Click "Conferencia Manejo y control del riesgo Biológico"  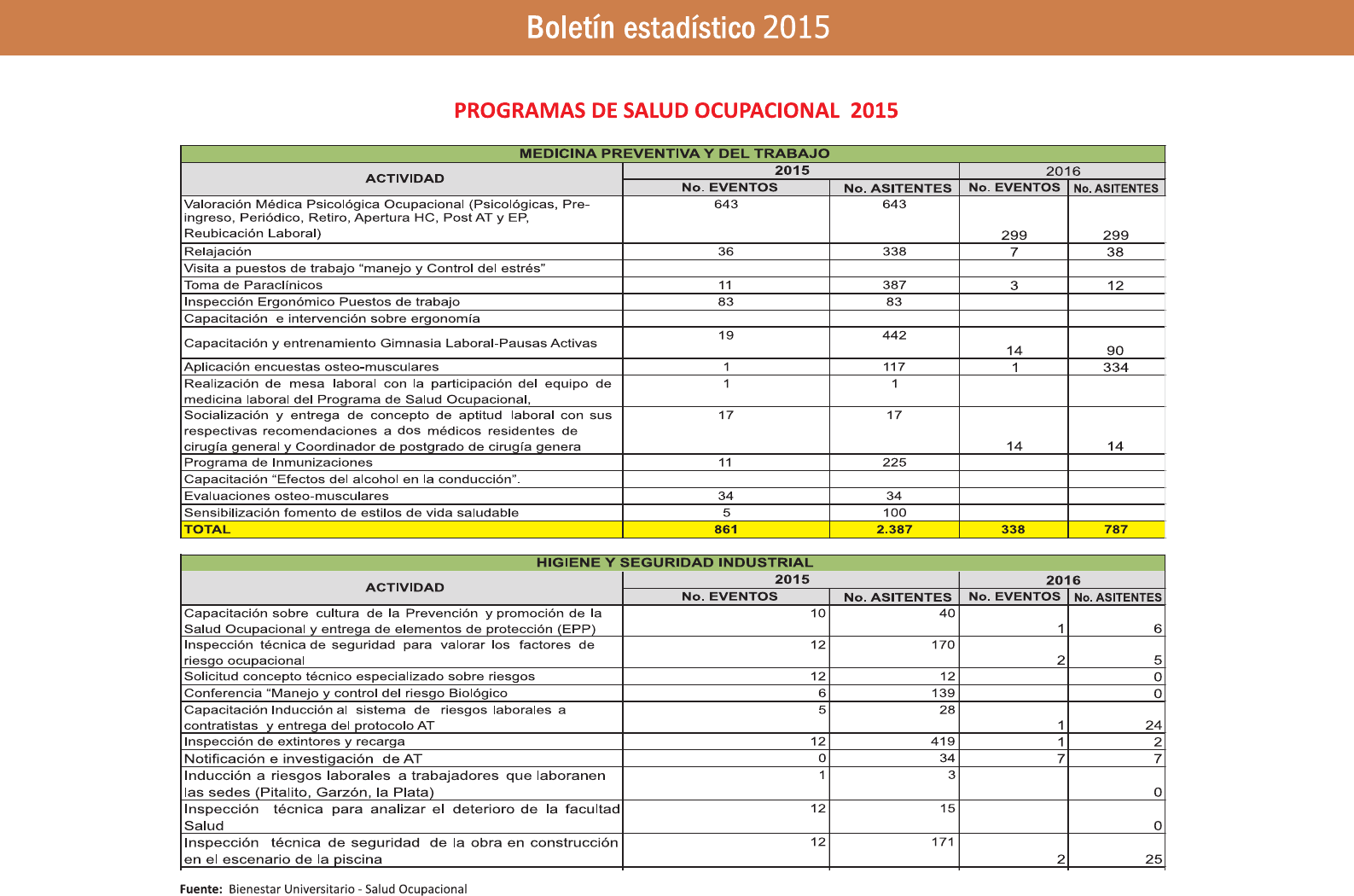click(346, 693)
